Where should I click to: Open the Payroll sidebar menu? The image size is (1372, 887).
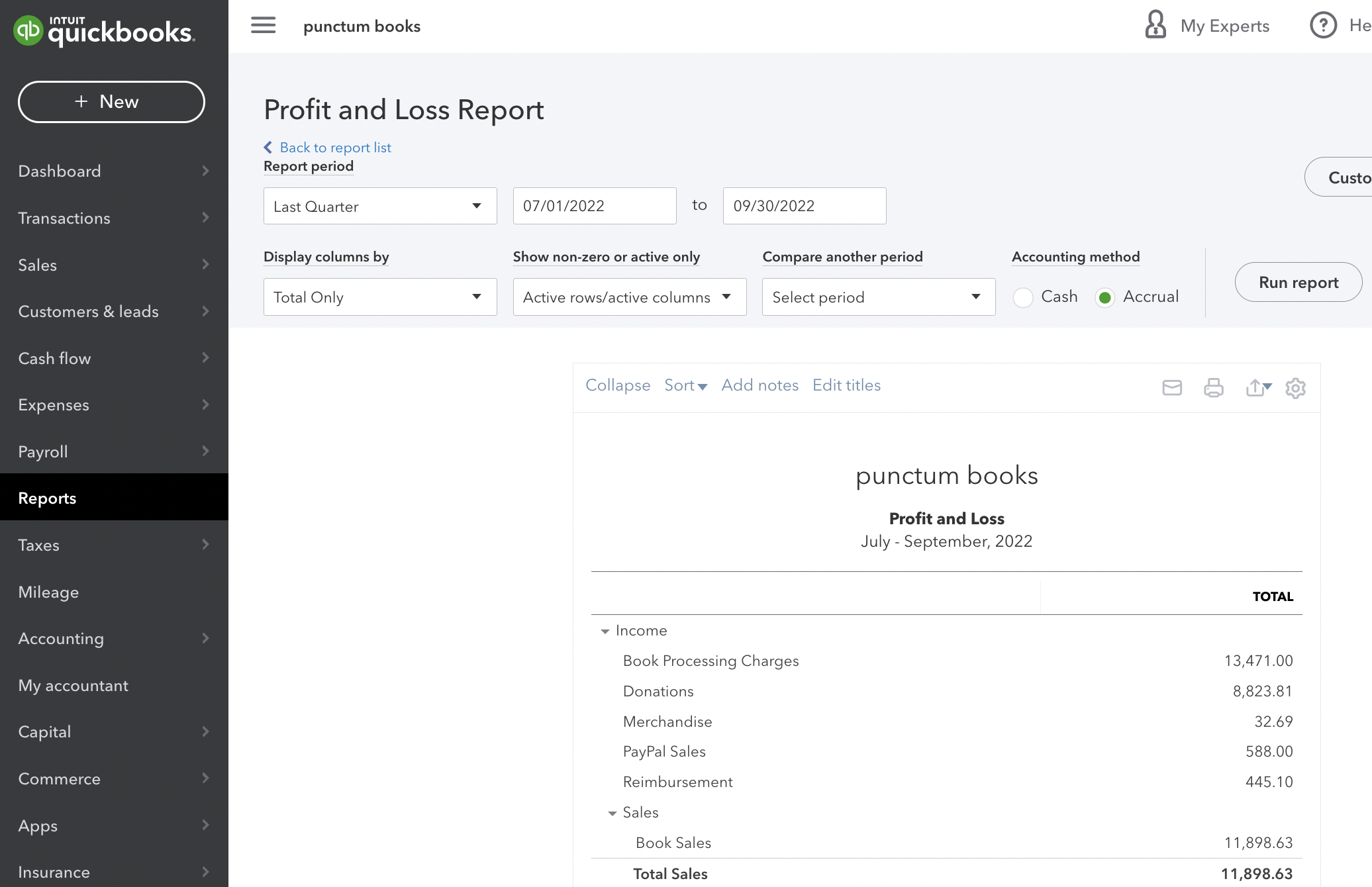pos(114,451)
